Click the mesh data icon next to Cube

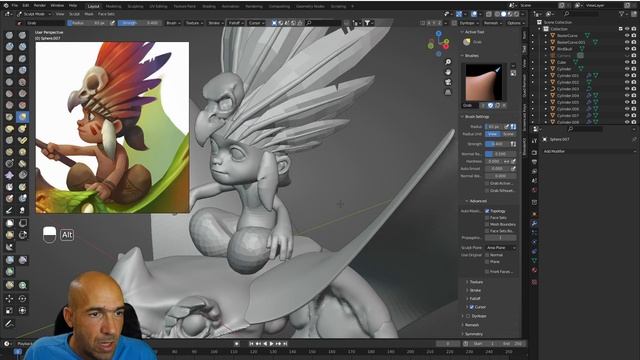(575, 62)
